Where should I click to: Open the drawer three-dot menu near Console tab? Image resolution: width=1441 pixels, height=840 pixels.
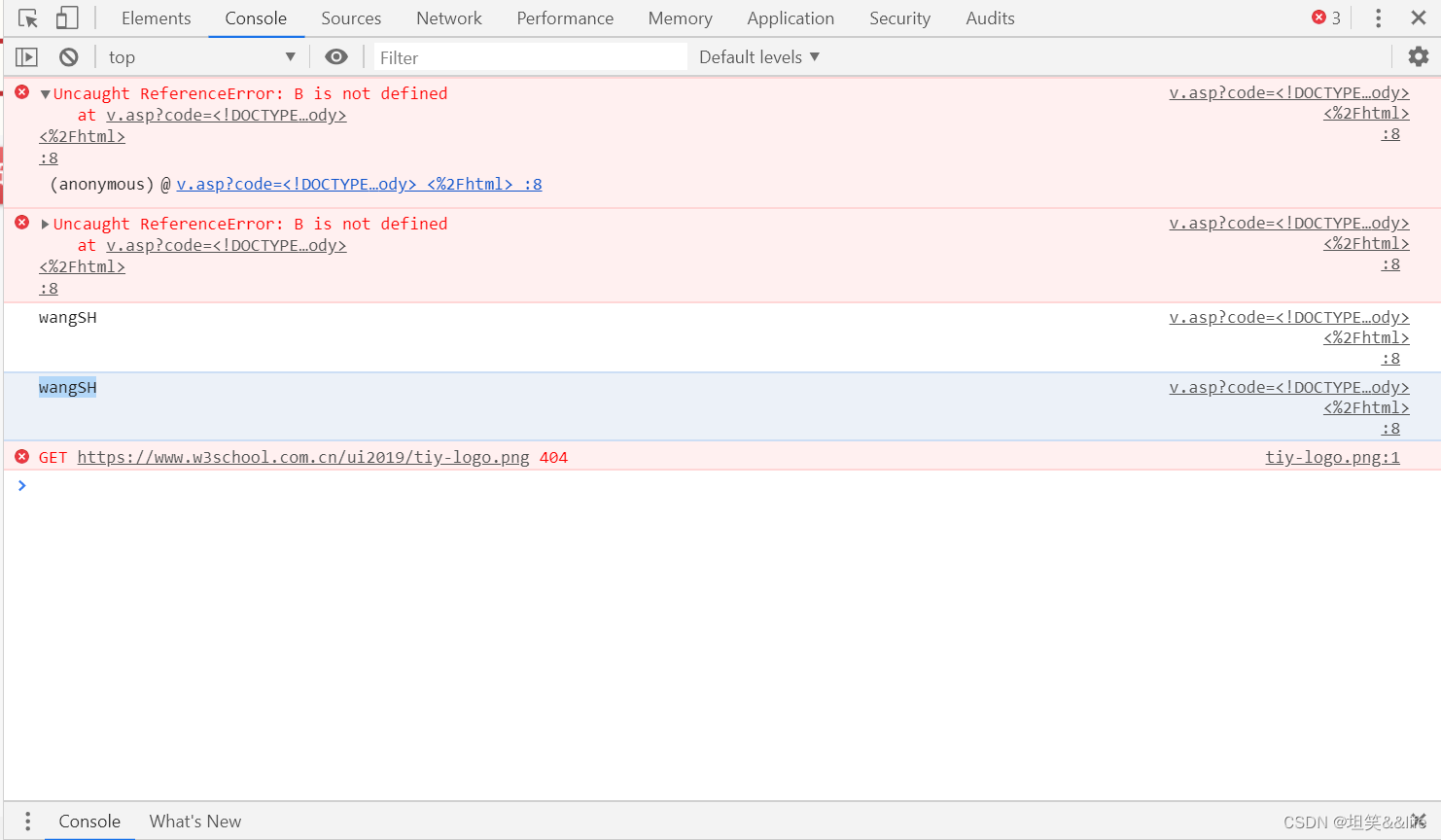click(x=26, y=822)
